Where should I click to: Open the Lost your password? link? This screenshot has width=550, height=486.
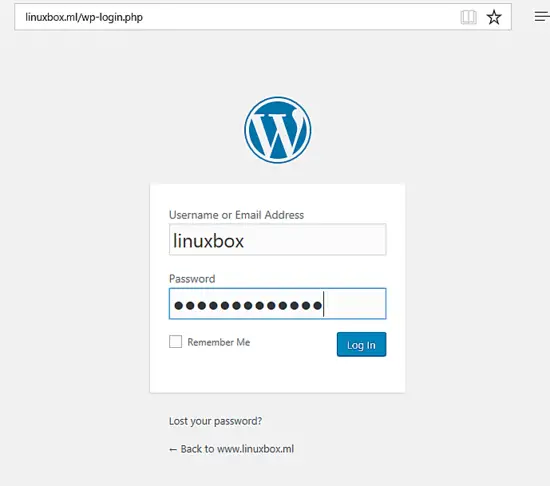215,421
